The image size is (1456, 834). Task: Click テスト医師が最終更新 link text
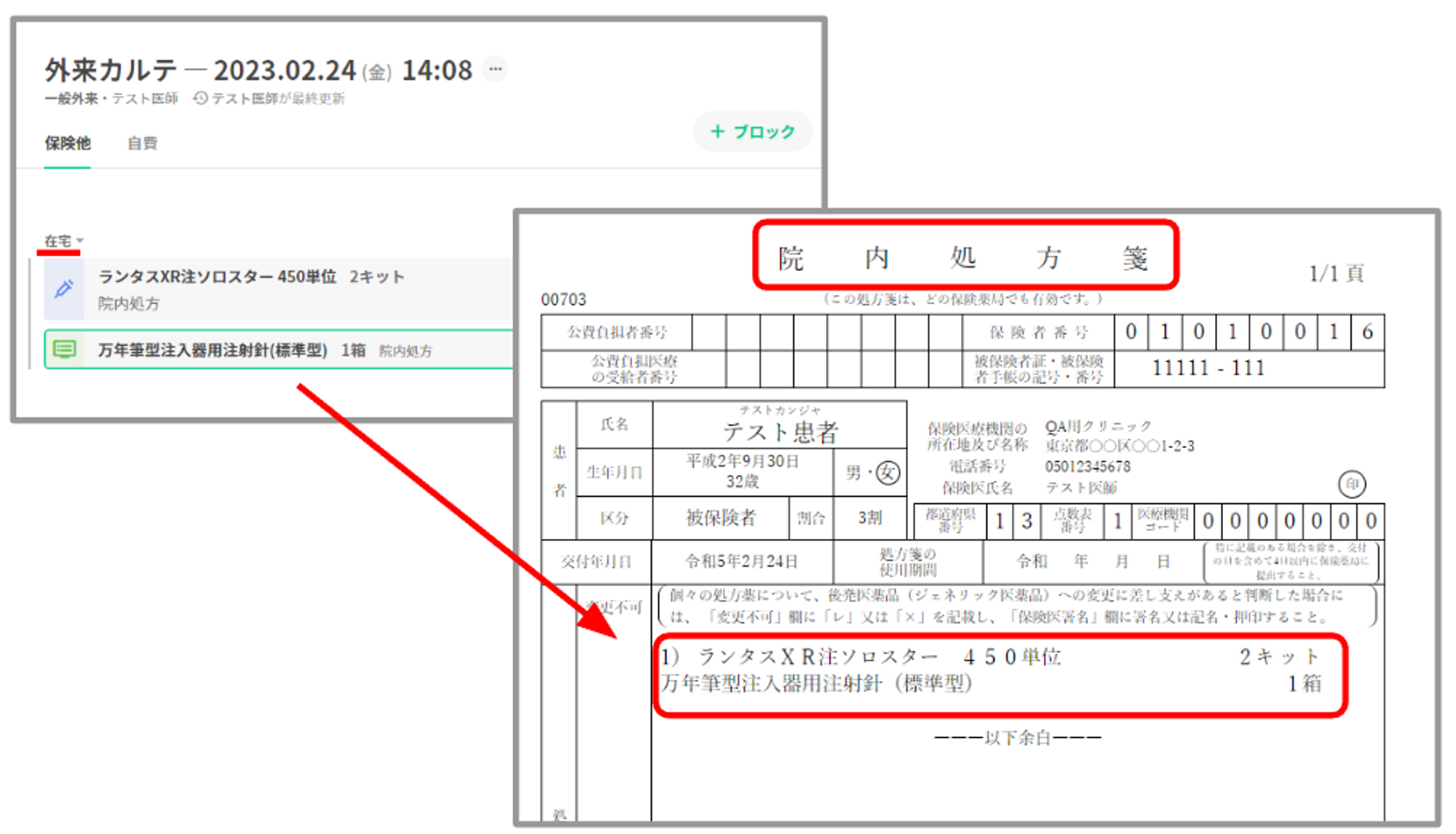click(x=277, y=98)
